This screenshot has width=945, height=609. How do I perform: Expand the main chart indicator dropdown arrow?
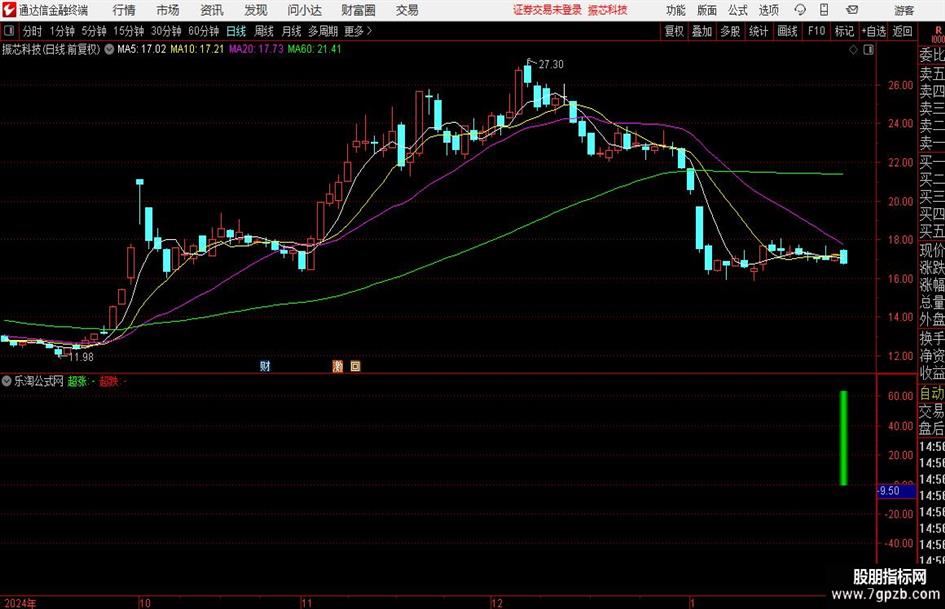[109, 49]
